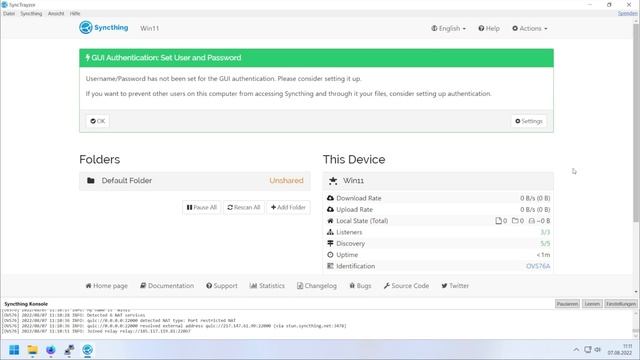Image resolution: width=640 pixels, height=360 pixels.
Task: Open the Datei menu
Action: (9, 13)
